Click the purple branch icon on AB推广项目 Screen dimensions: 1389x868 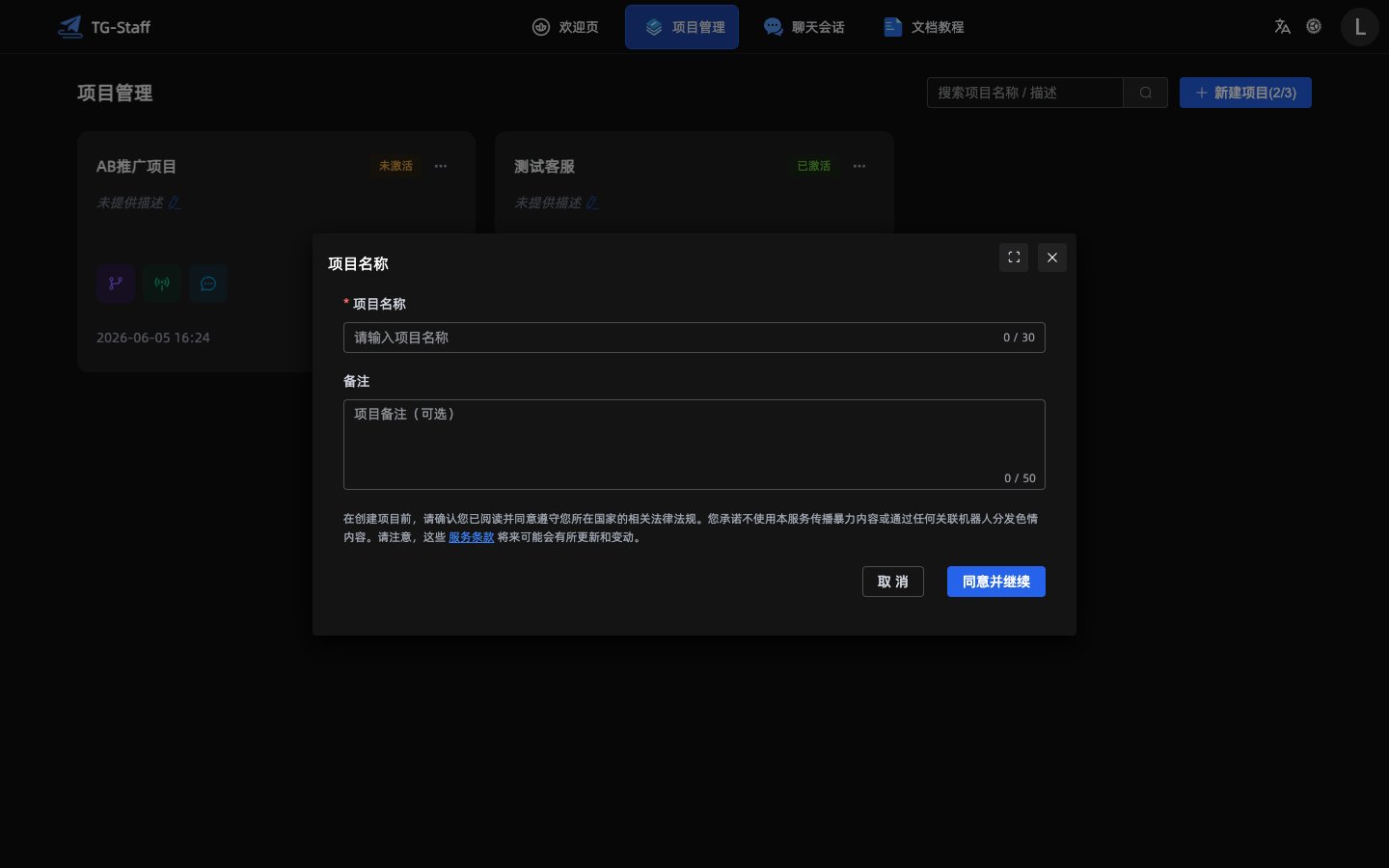pos(116,284)
